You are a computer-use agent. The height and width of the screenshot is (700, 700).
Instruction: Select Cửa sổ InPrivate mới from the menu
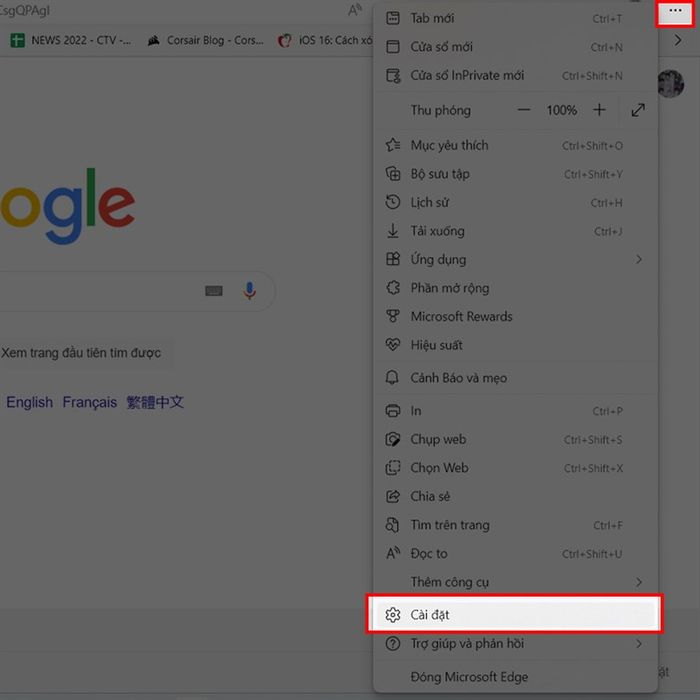(515, 75)
